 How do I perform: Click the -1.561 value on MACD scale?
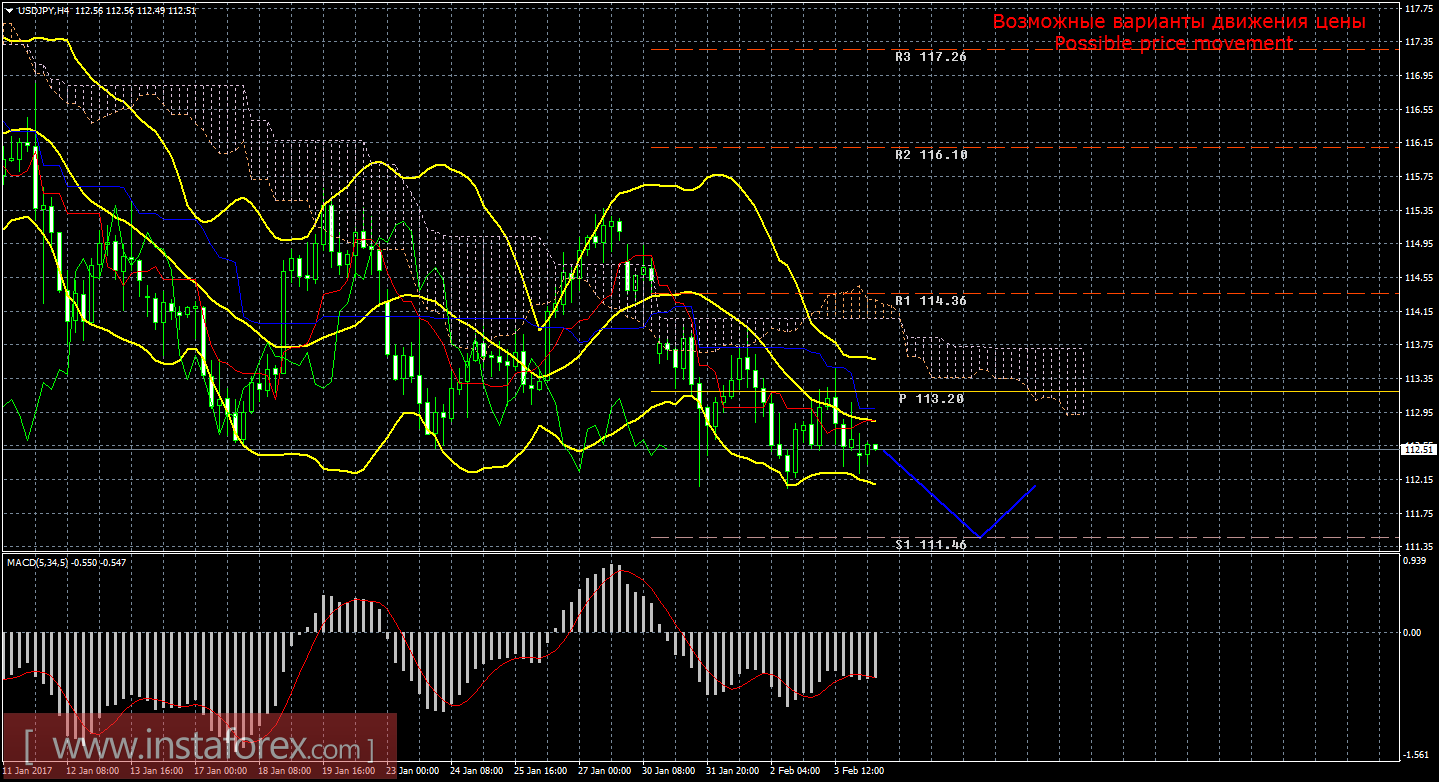(1414, 755)
